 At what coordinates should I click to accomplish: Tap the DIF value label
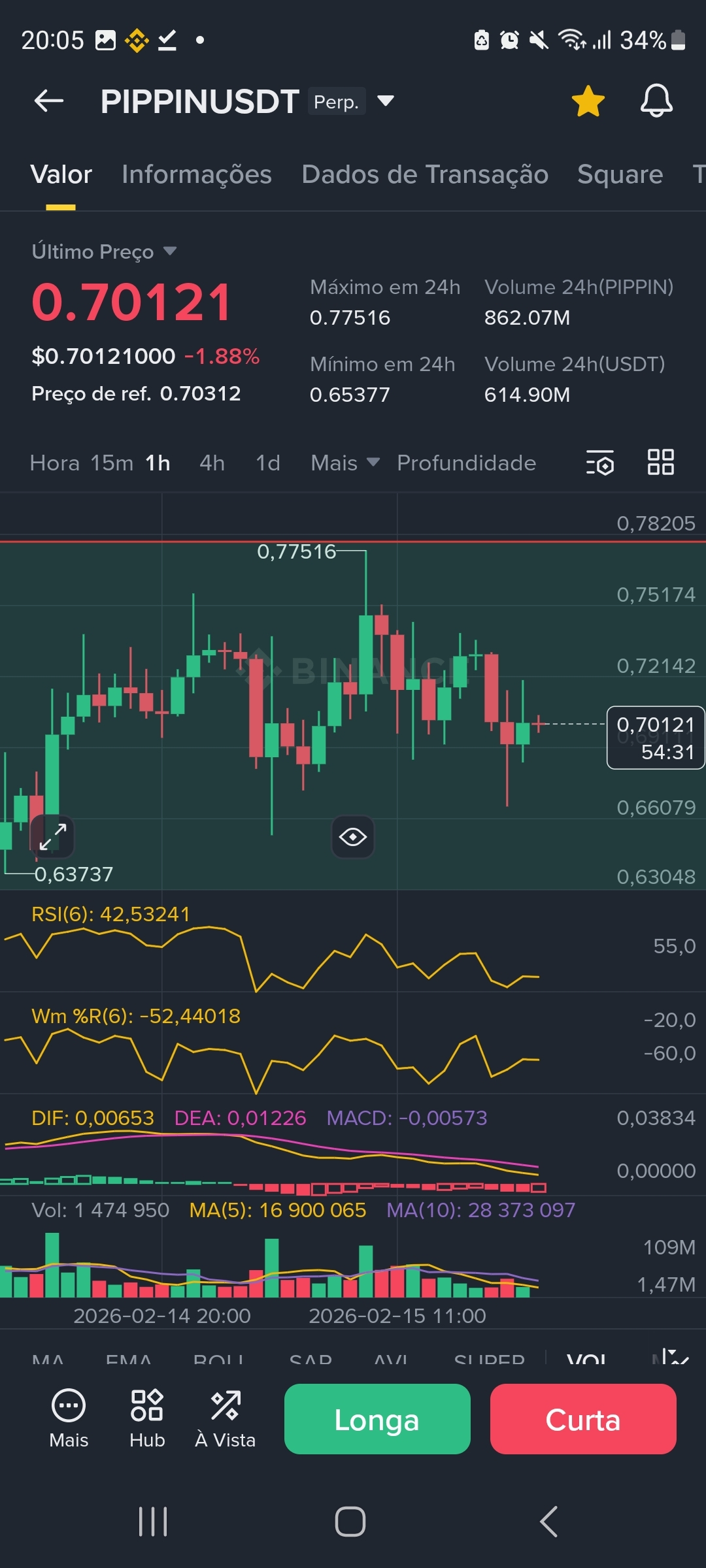(93, 1118)
